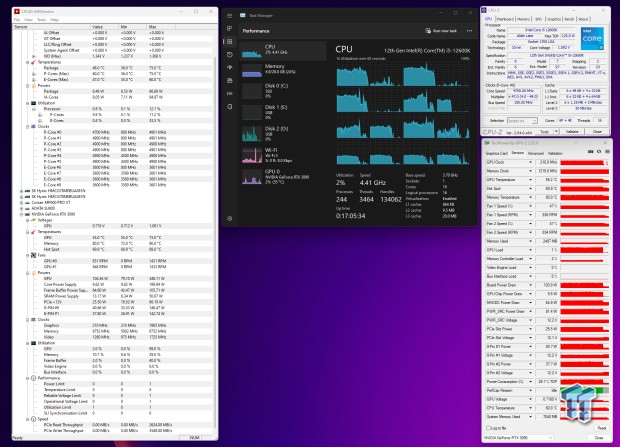Screen dimensions: 620x447
Task: Open Users icon in Task Manager sidebar
Action: pyautogui.click(x=230, y=80)
